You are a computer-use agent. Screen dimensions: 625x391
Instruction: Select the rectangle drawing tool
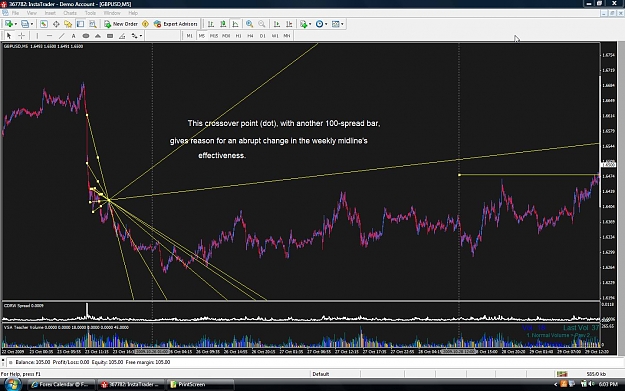point(110,36)
